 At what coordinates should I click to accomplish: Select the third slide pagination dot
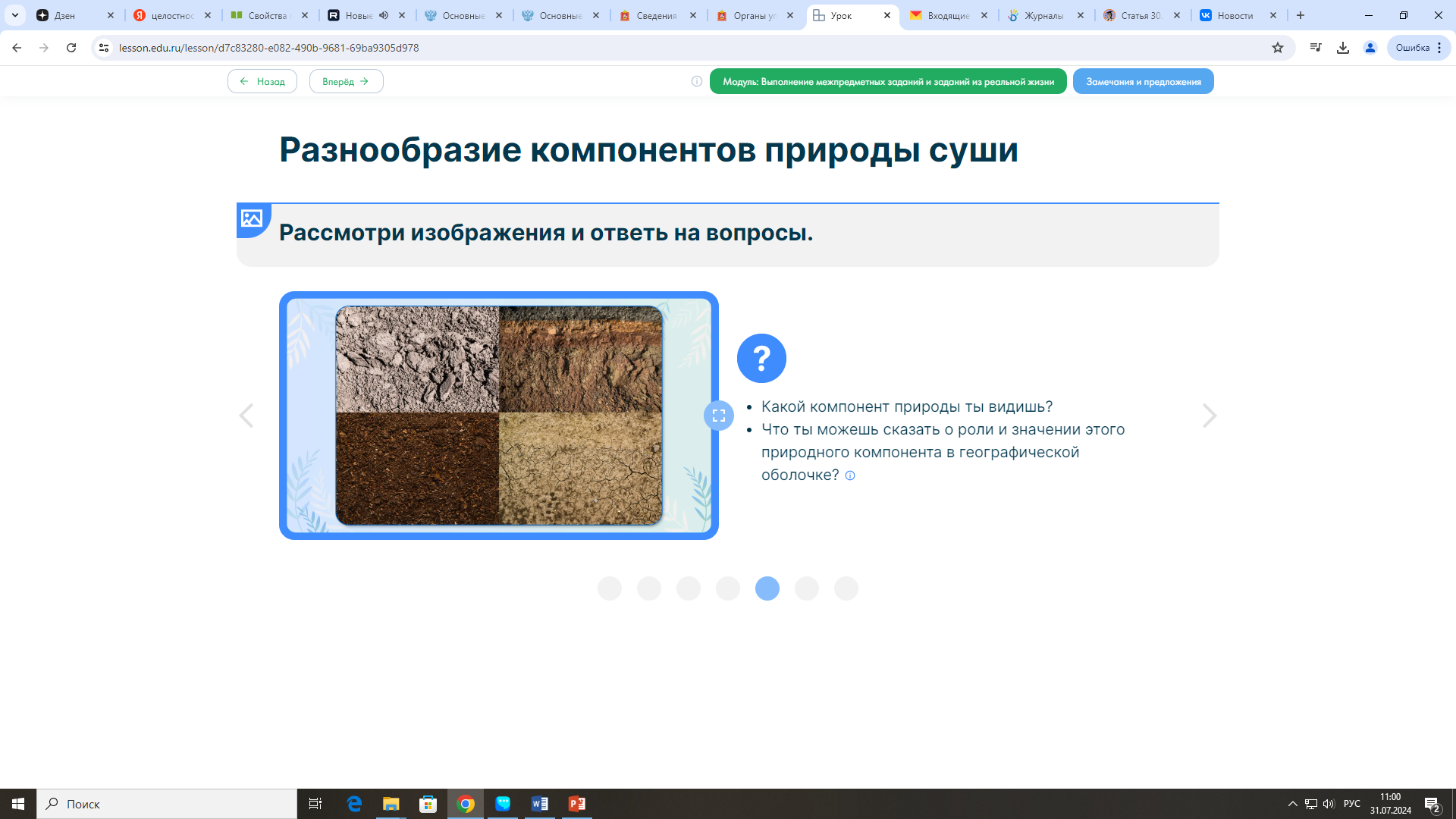tap(689, 588)
